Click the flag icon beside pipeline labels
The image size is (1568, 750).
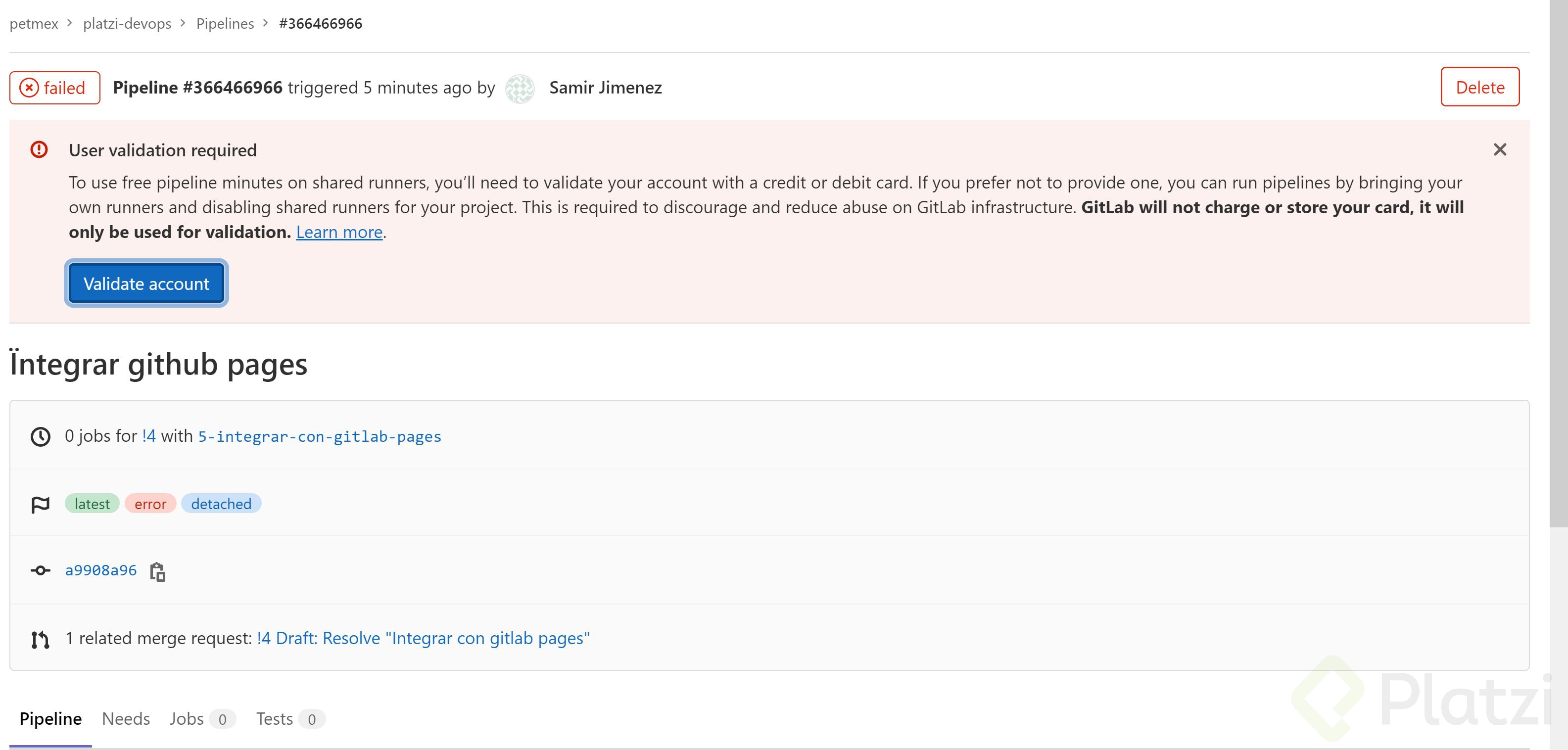pos(41,504)
